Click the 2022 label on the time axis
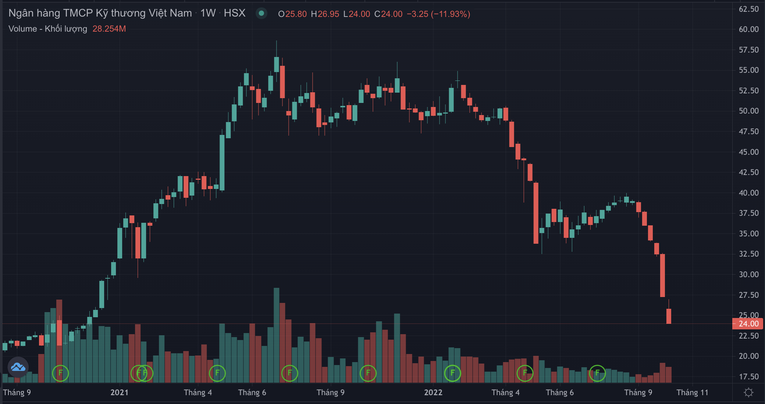 click(x=432, y=393)
